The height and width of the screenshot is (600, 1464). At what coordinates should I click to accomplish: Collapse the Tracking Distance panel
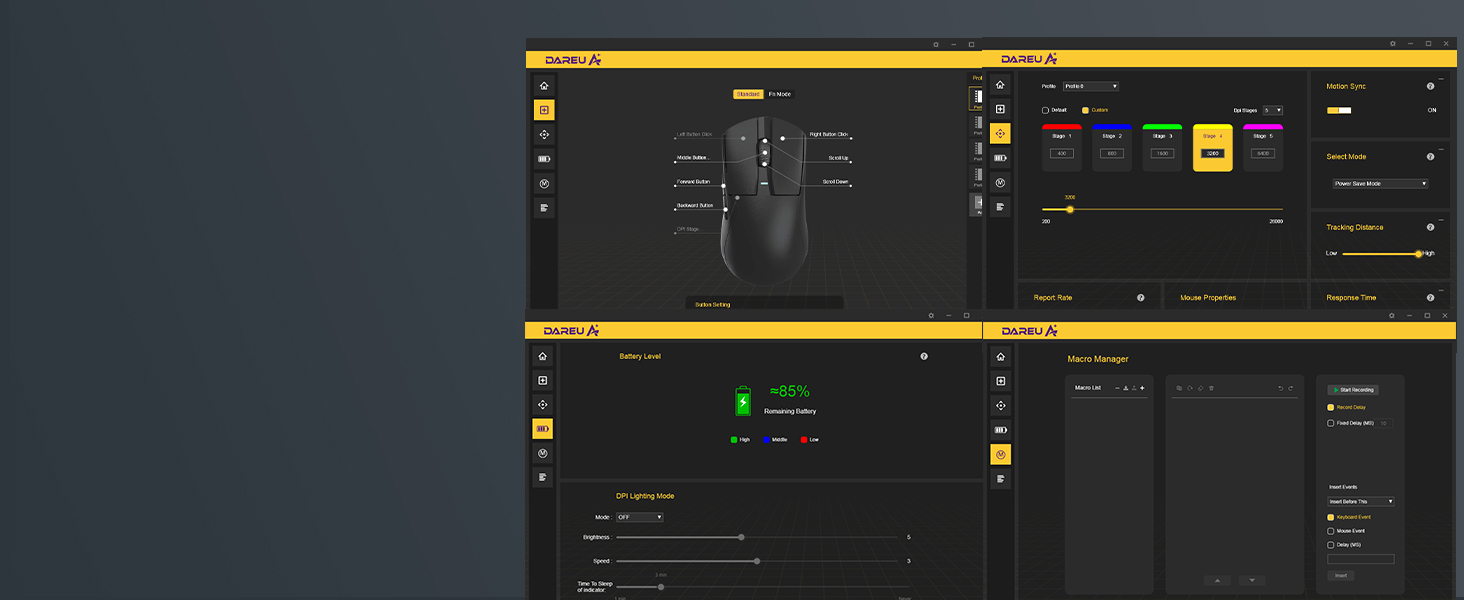(x=1441, y=218)
